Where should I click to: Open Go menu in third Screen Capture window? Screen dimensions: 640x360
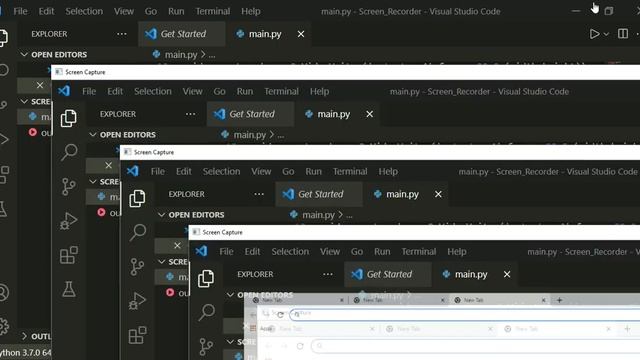tap(357, 251)
